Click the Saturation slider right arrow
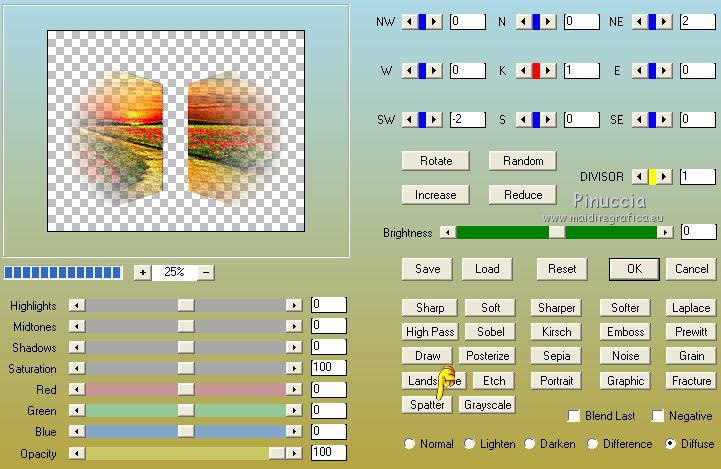This screenshot has height=469, width=721. click(294, 368)
